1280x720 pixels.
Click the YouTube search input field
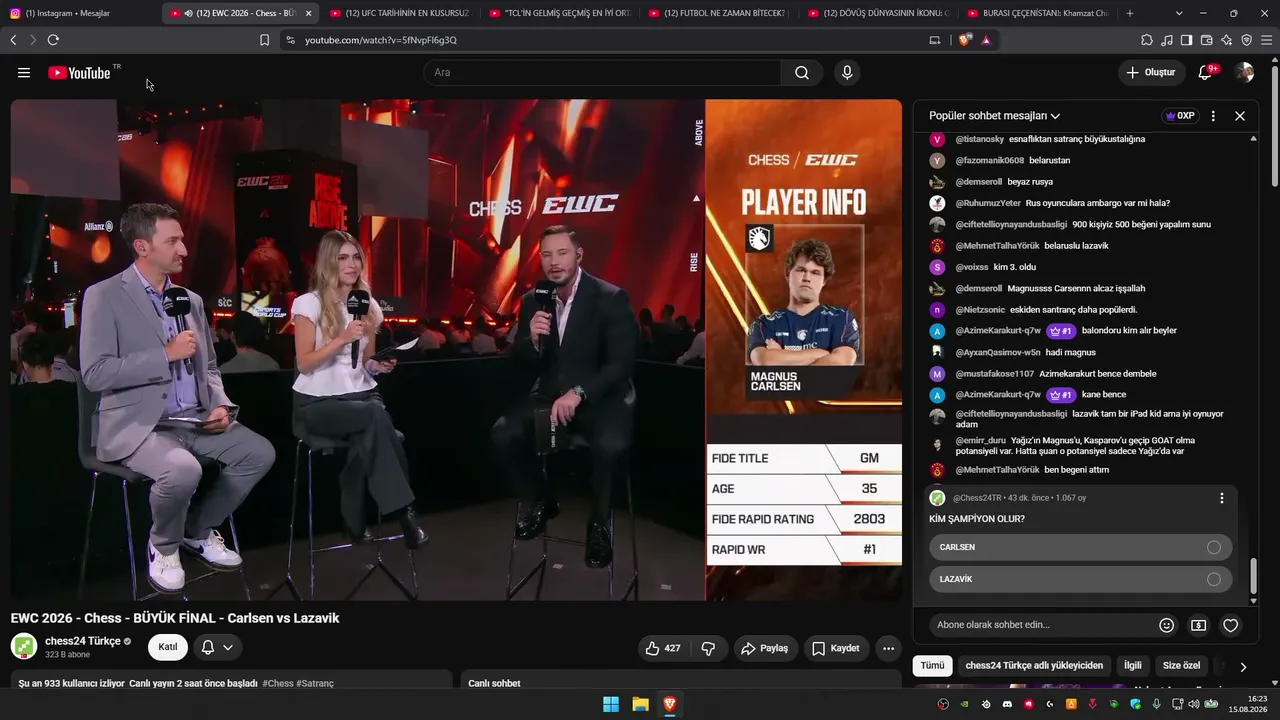coord(602,73)
